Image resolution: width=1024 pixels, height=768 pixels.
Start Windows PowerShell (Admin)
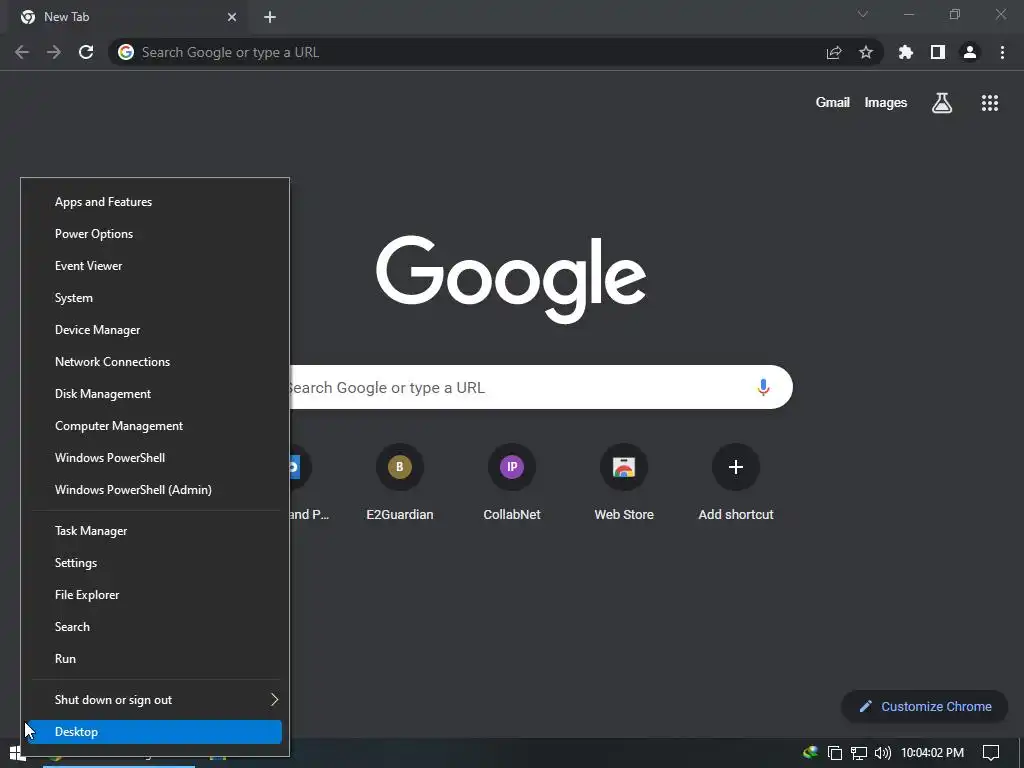pyautogui.click(x=155, y=490)
